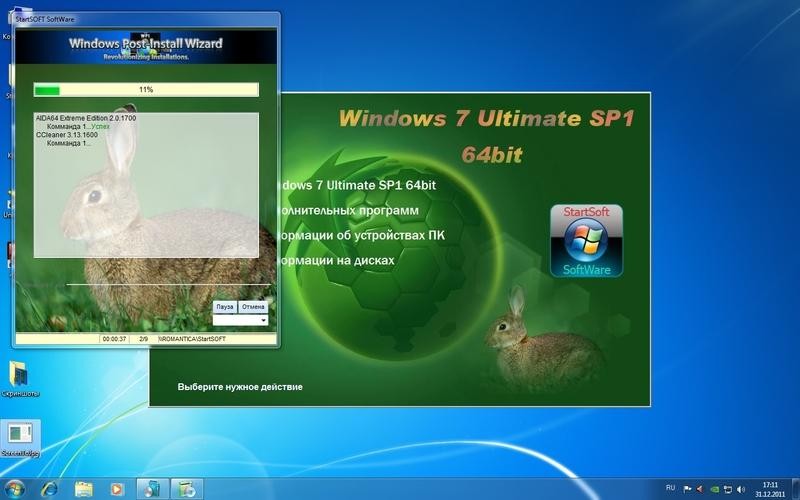Select the AIDA64 Extreme Edition 2.0.1700 log line
This screenshot has width=800, height=500.
(86, 118)
